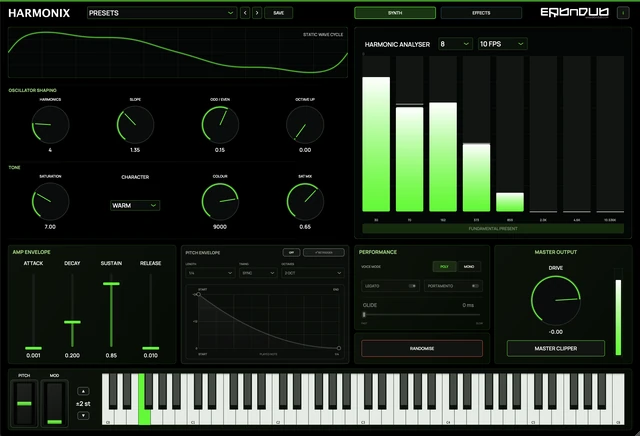Click the tallest first harmonic bar

pos(376,144)
